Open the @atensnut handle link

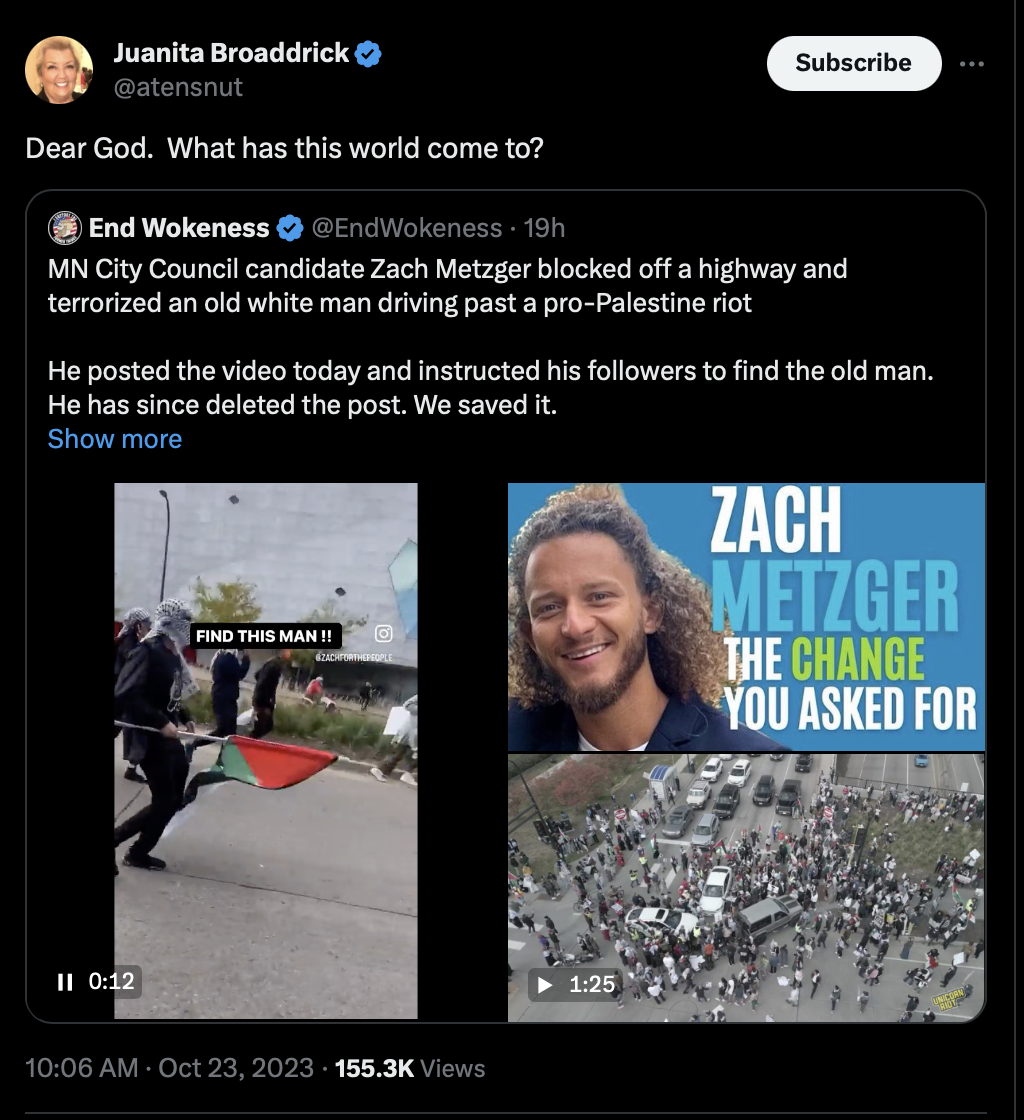[178, 88]
